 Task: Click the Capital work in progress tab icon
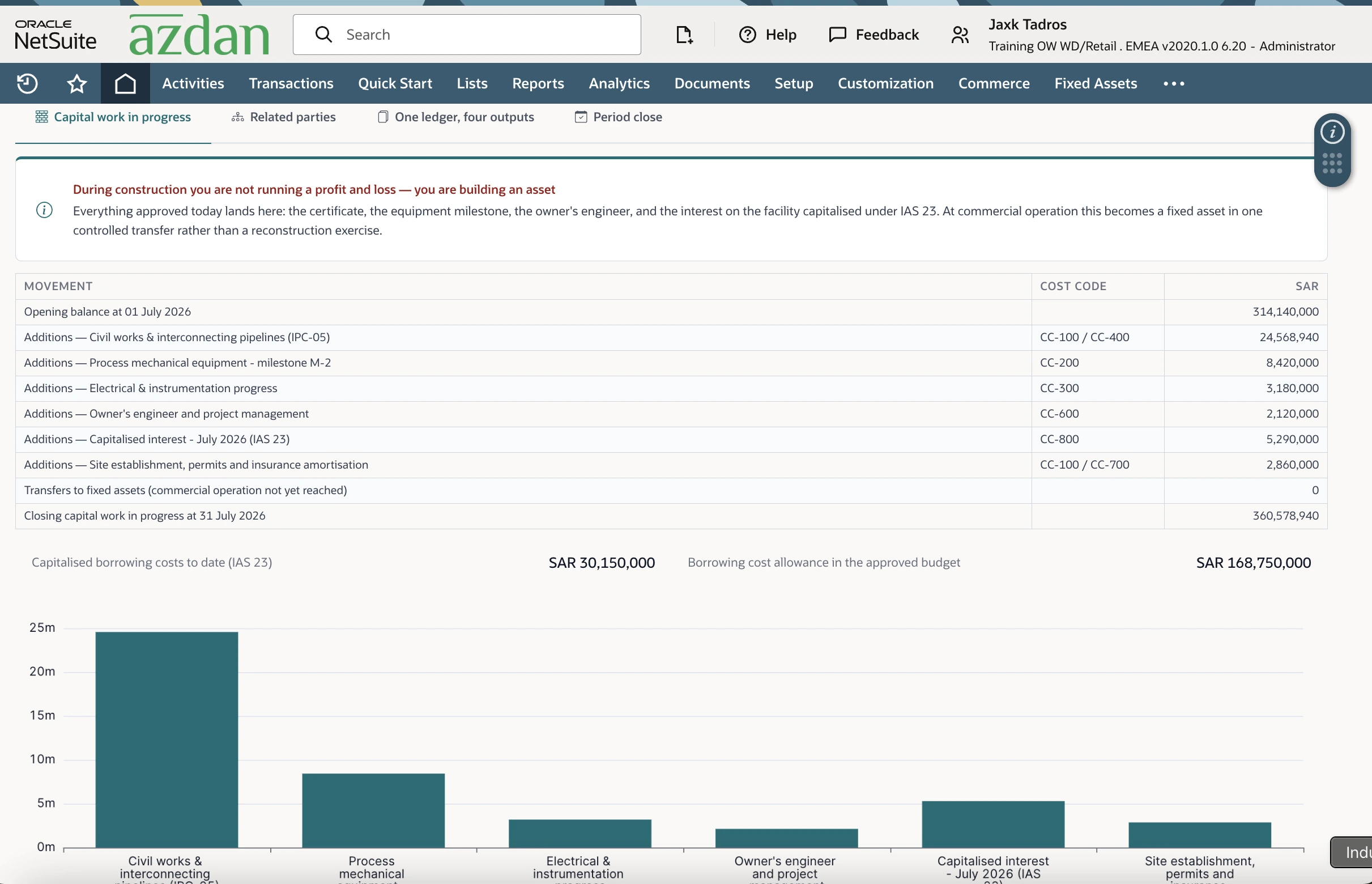click(41, 117)
